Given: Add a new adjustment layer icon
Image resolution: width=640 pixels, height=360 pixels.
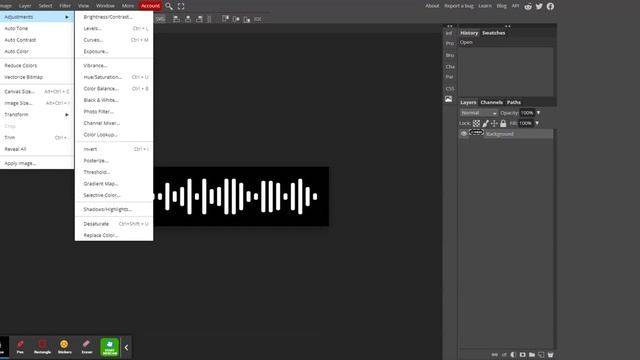Looking at the screenshot, I should coord(513,355).
